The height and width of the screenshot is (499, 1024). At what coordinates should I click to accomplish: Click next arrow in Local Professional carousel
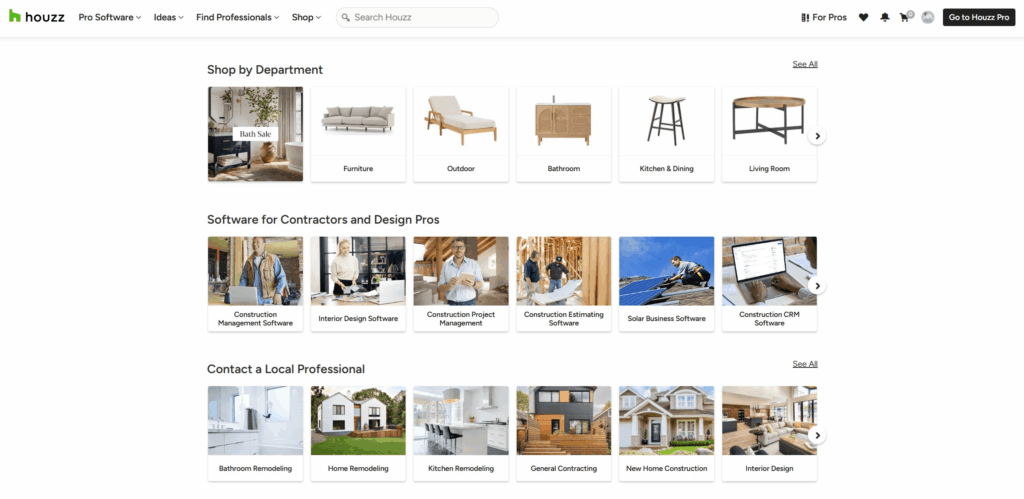tap(817, 435)
